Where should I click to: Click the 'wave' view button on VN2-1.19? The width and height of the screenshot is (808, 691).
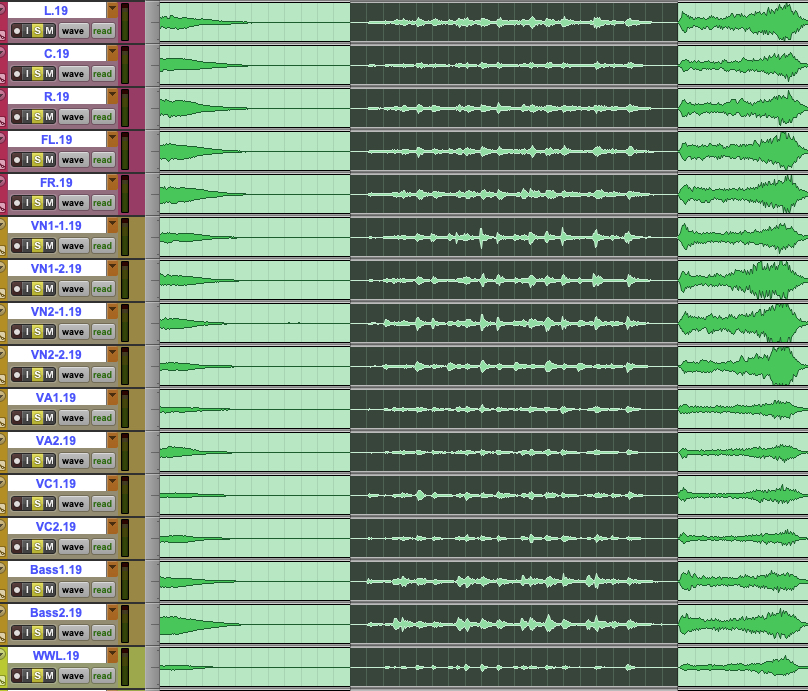point(73,332)
